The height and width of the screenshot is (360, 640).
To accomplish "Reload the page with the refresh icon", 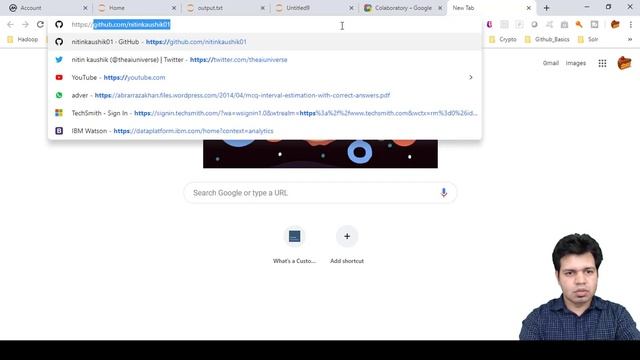I will click(x=40, y=24).
